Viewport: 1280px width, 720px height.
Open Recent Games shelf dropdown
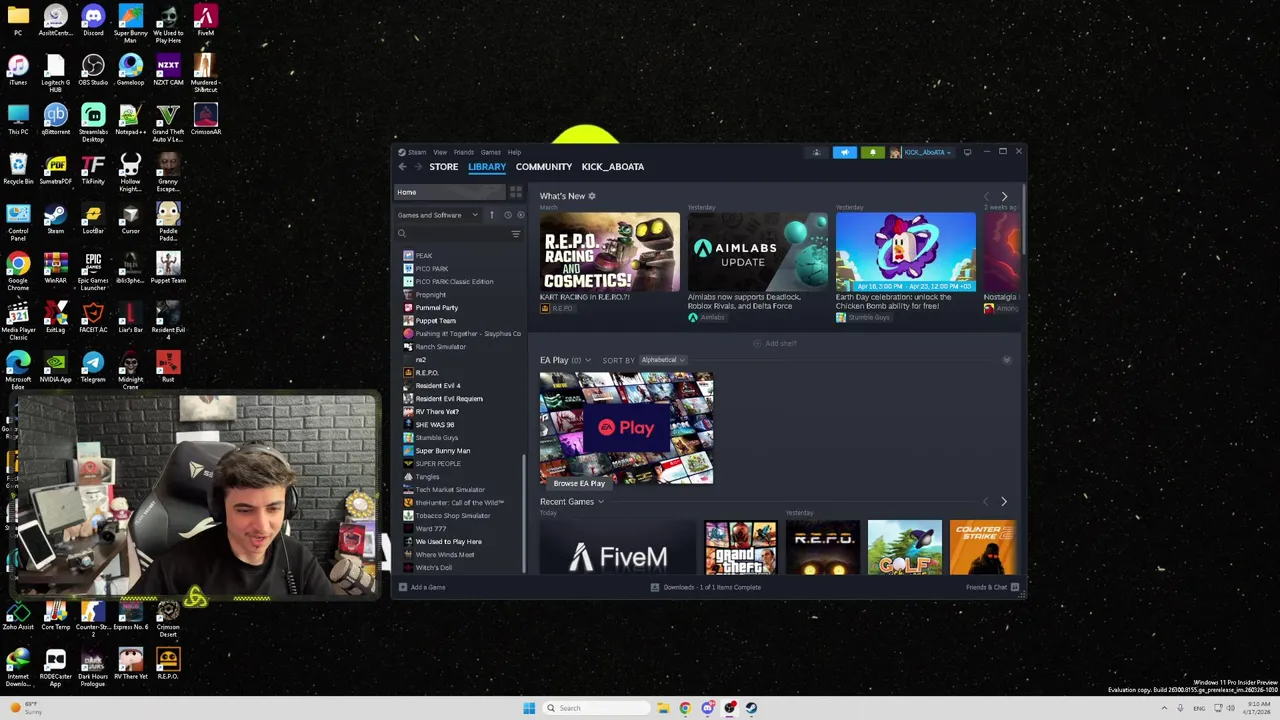tap(601, 502)
